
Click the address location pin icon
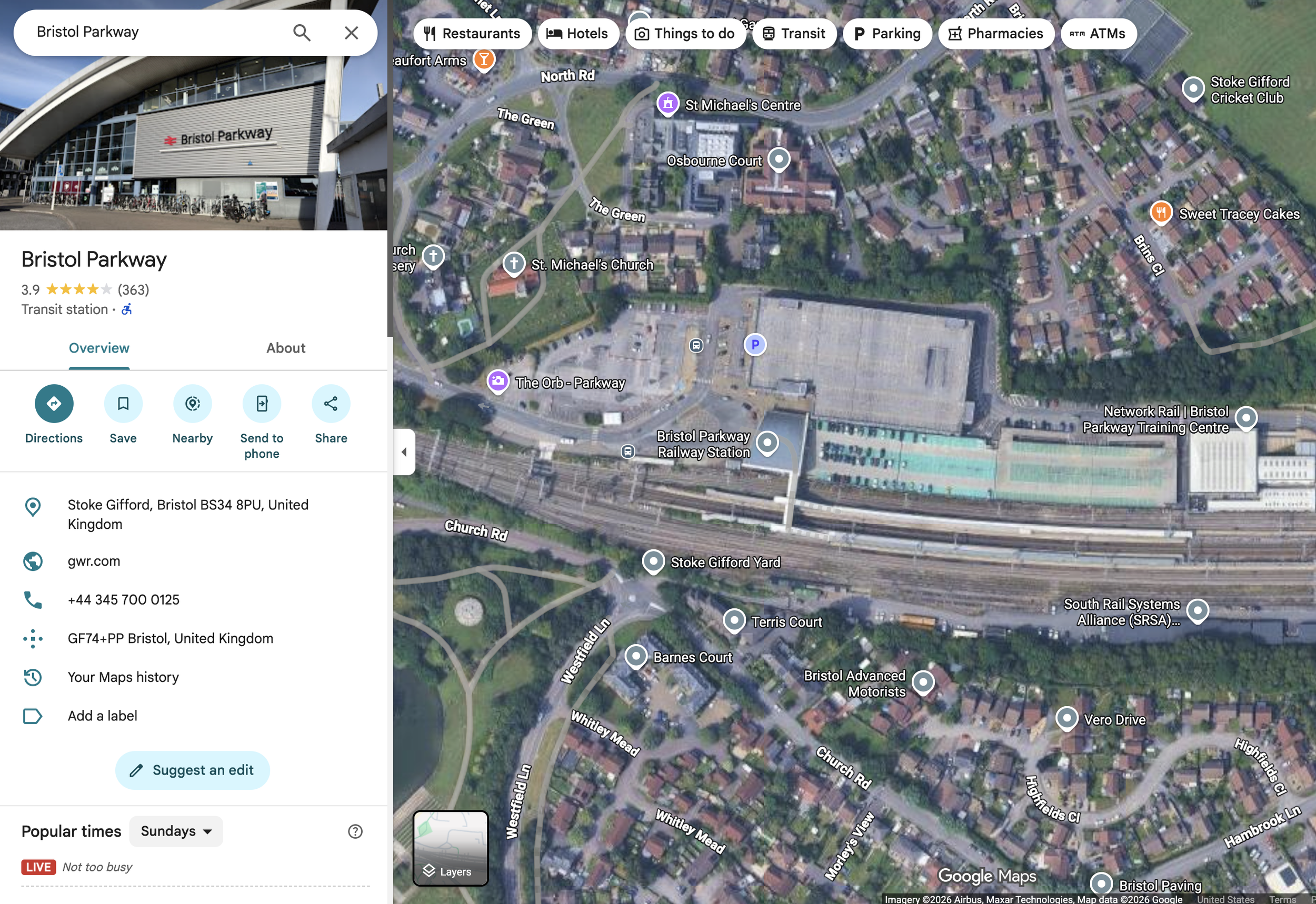coord(33,506)
